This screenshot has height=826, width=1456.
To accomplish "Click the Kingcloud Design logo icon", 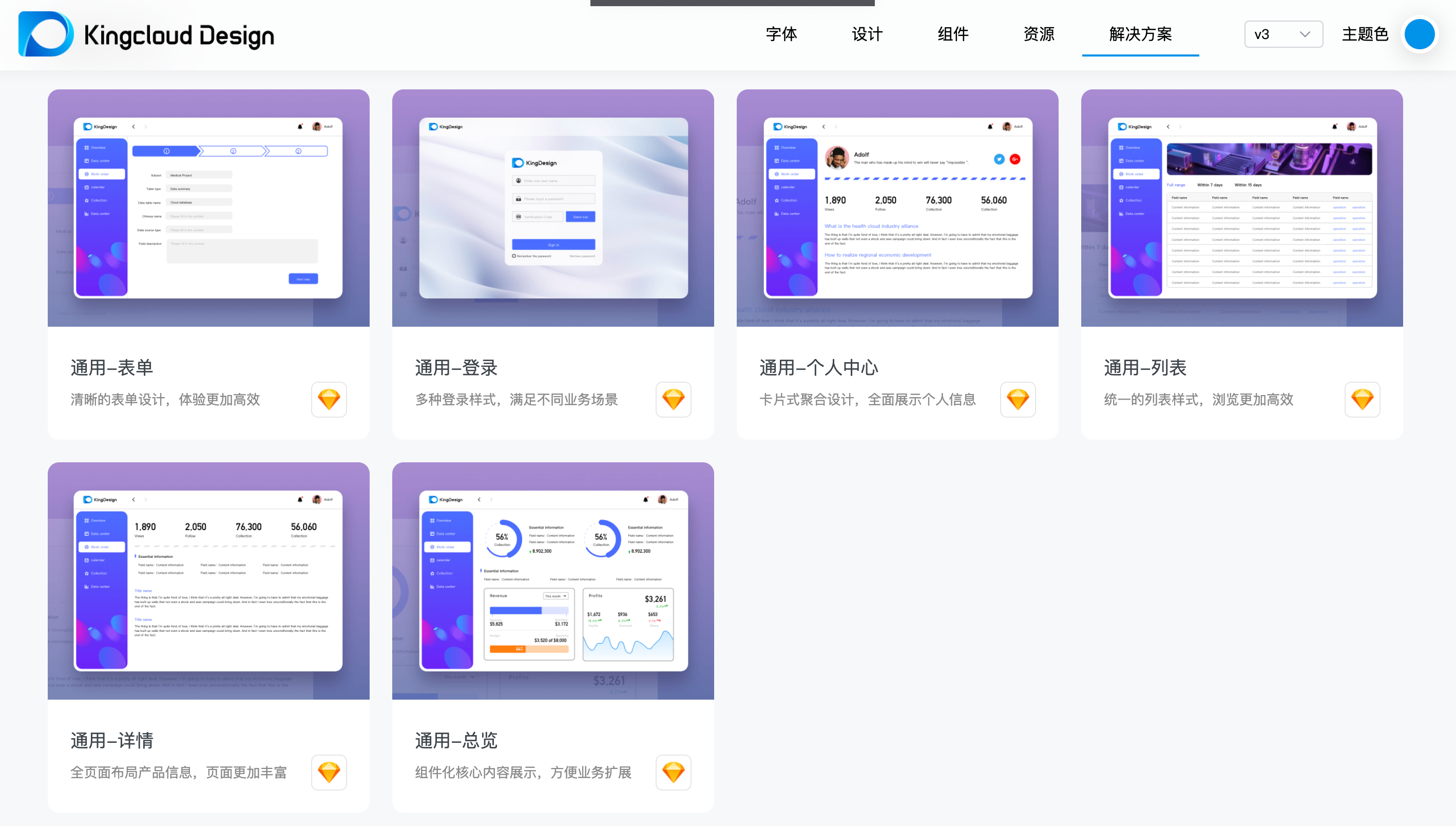I will coord(47,34).
